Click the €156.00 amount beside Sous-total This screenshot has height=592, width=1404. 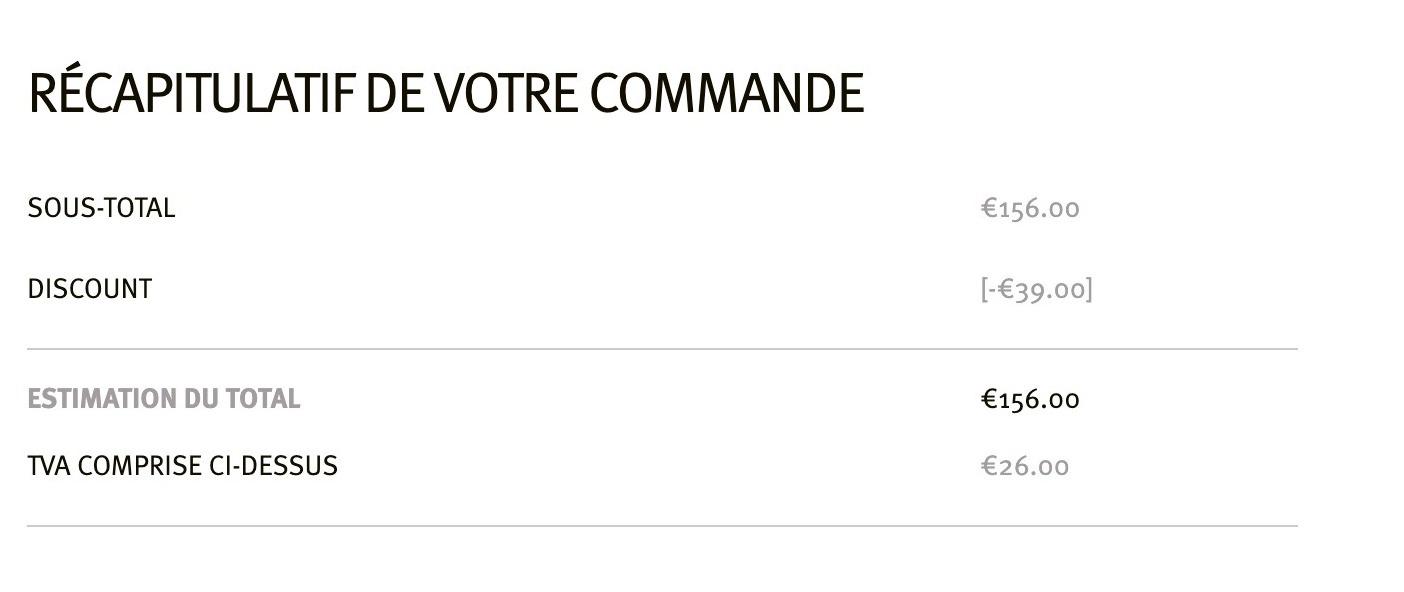[x=1030, y=208]
